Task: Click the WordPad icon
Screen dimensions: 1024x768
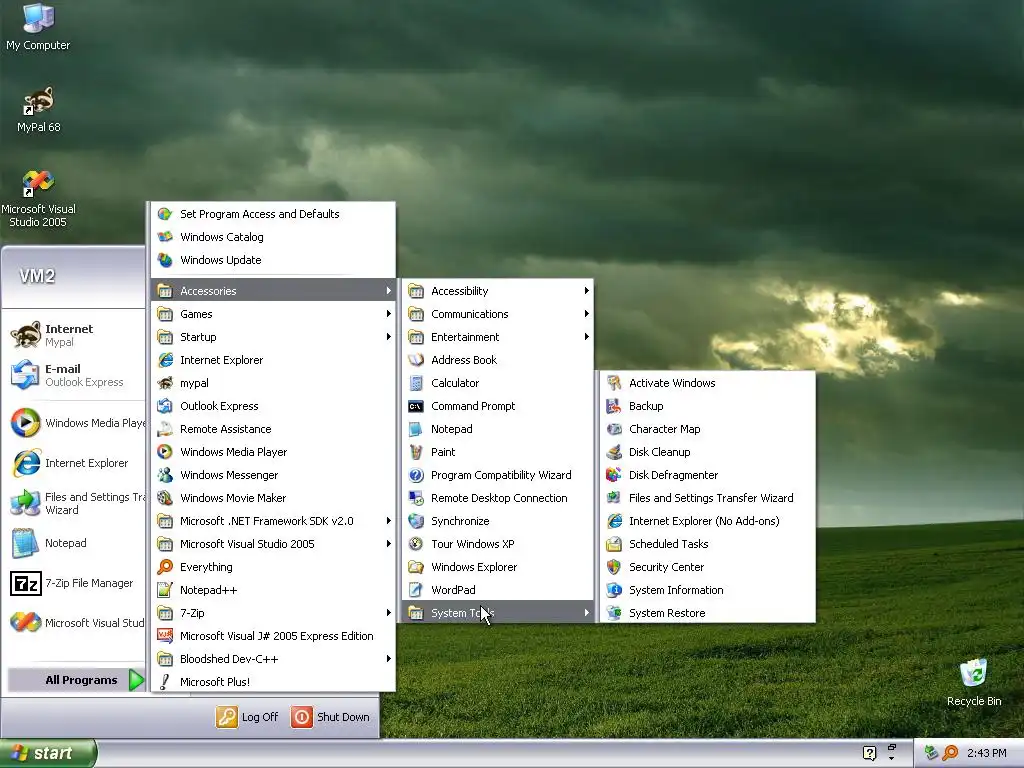Action: (416, 590)
